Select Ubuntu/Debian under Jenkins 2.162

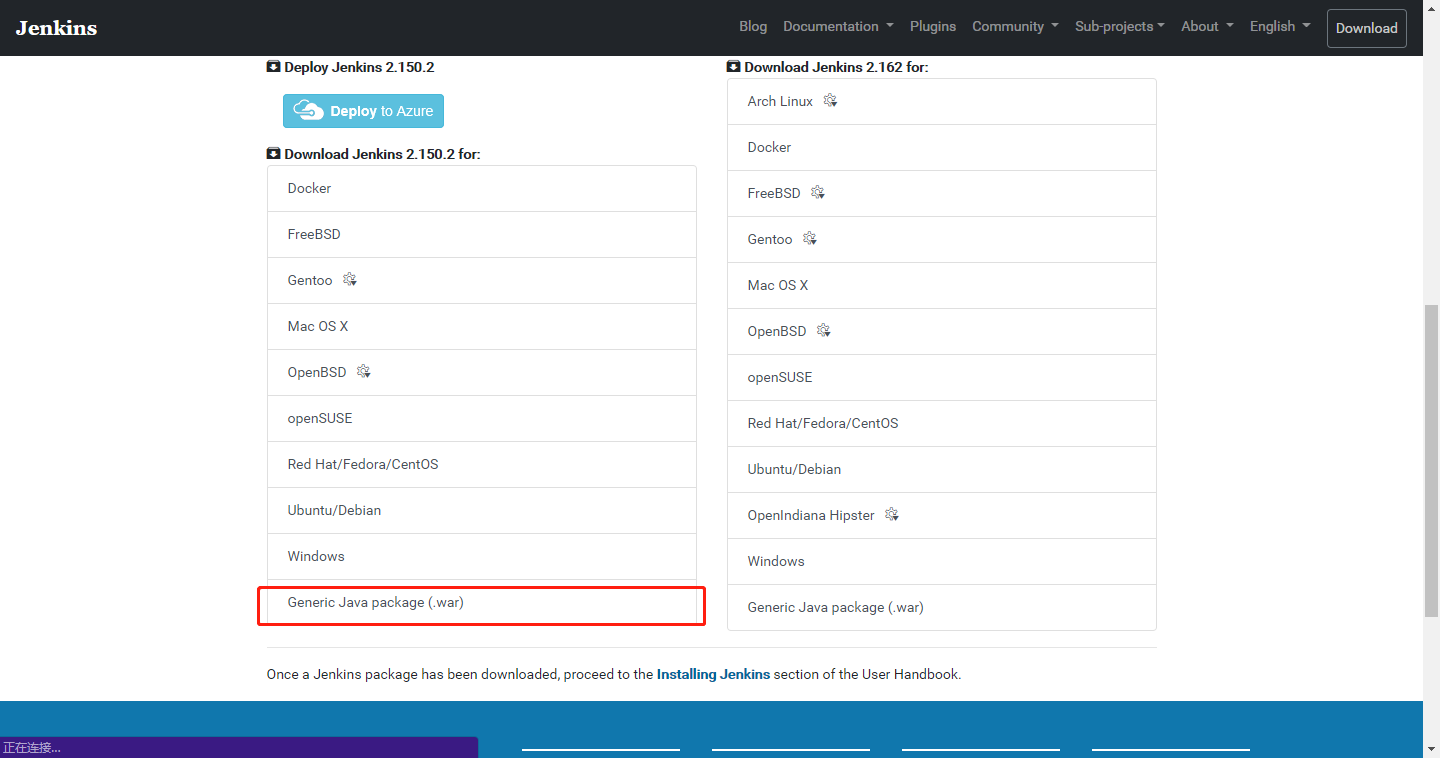tap(942, 469)
